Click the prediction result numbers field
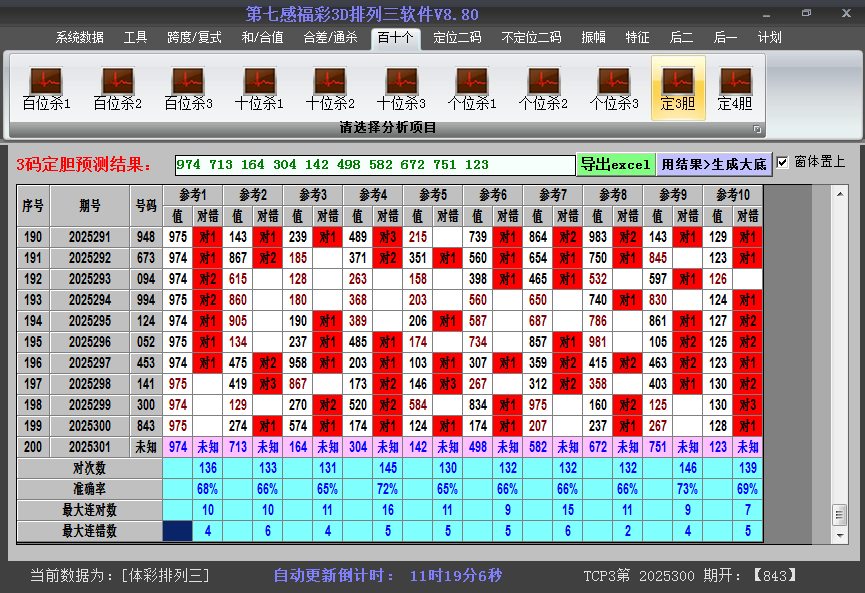 (374, 165)
